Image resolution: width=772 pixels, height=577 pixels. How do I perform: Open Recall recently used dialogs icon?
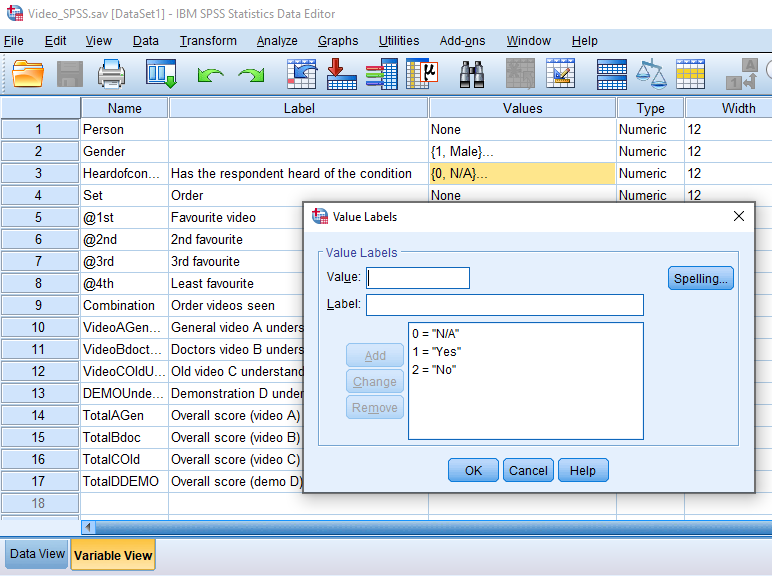[161, 74]
